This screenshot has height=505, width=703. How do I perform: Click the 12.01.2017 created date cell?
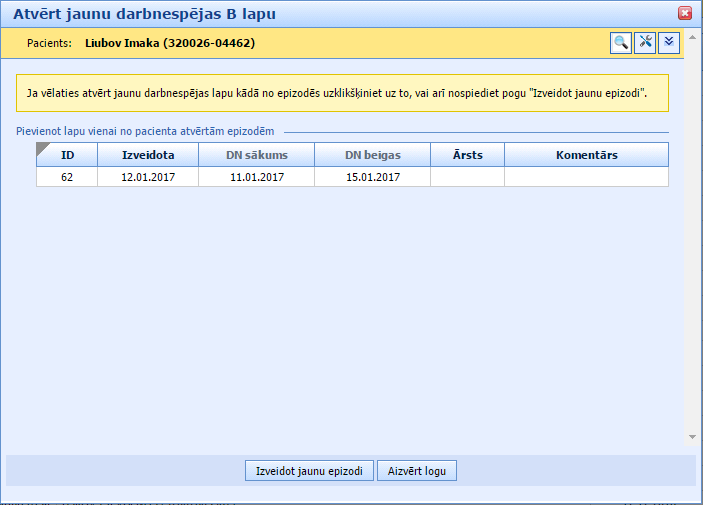pos(148,177)
